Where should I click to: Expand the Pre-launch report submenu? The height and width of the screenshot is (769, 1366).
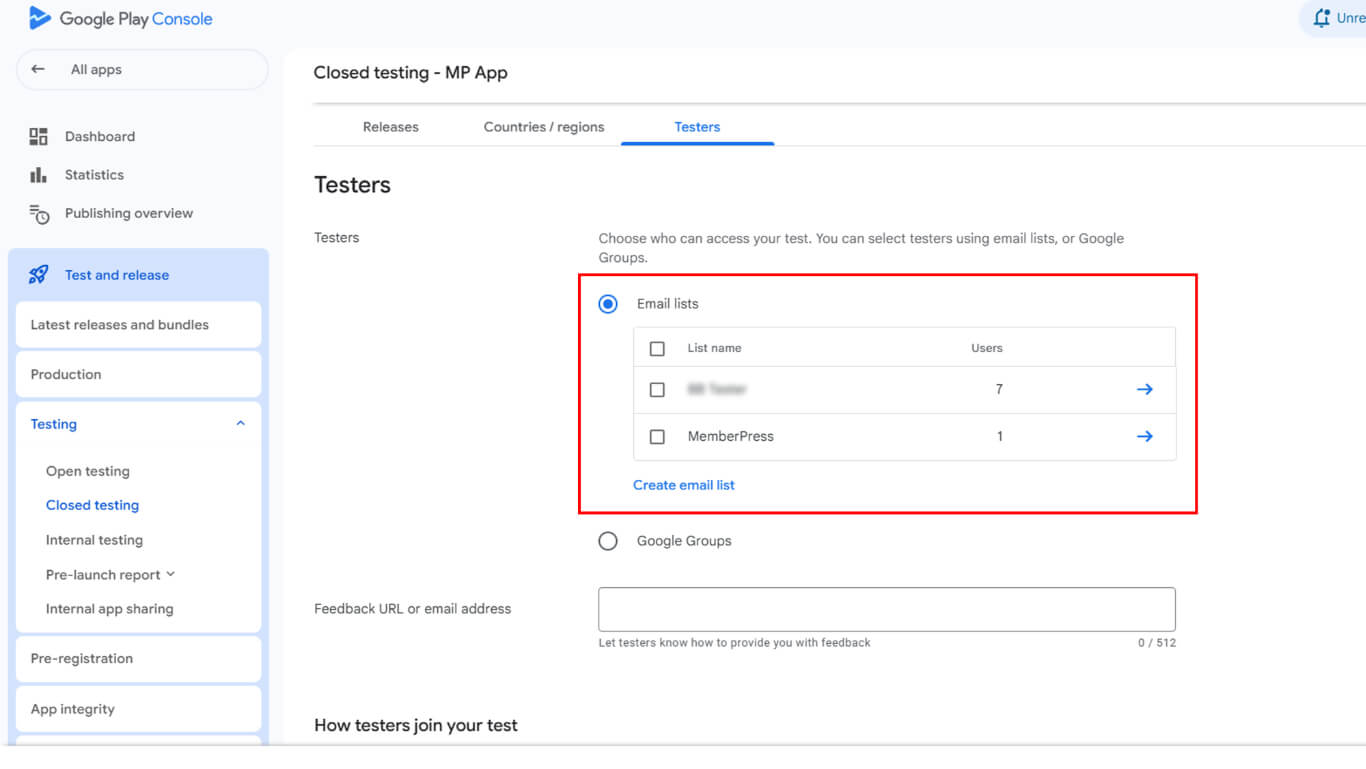tap(170, 575)
